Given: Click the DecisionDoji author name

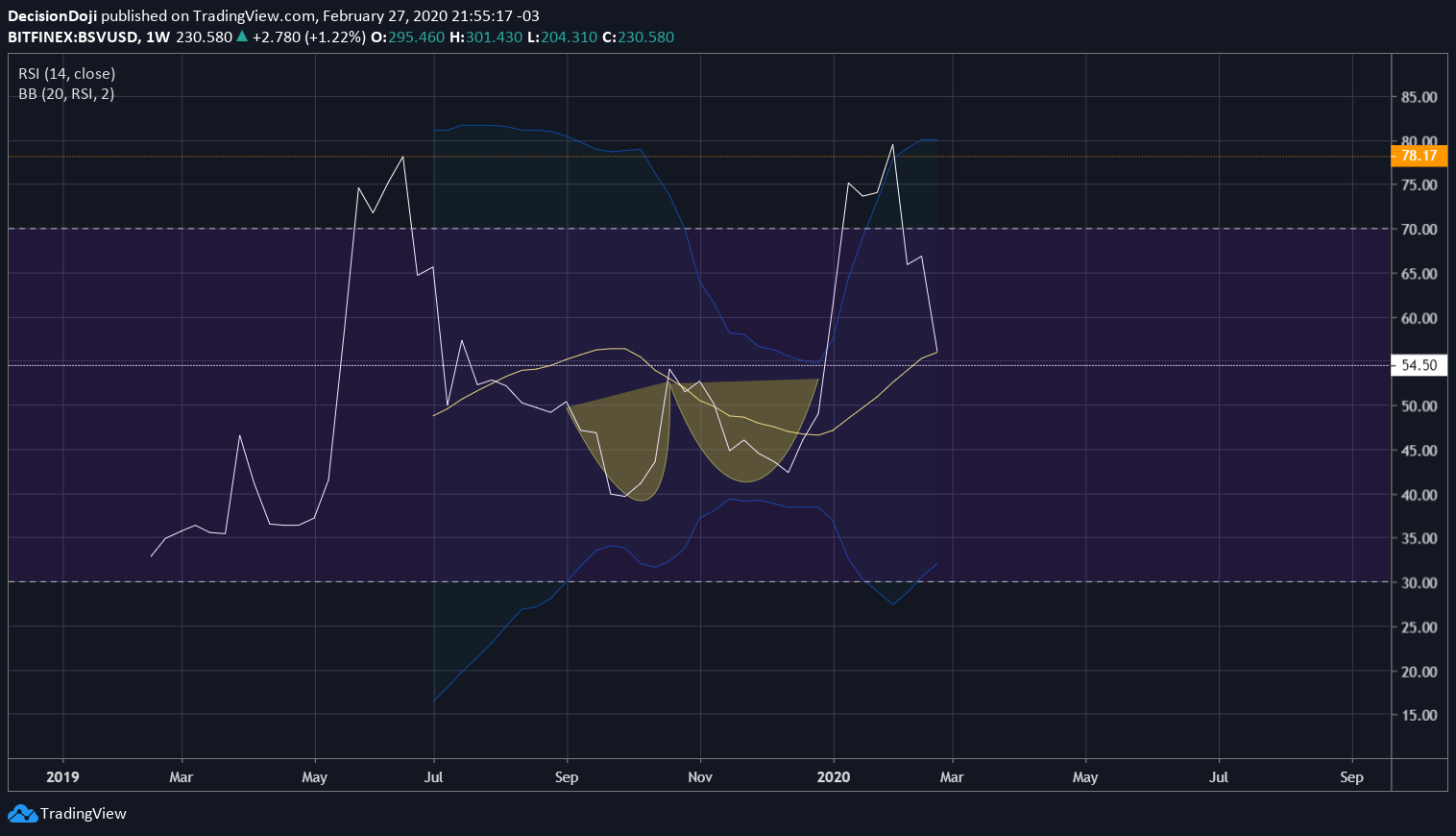Looking at the screenshot, I should [x=52, y=15].
